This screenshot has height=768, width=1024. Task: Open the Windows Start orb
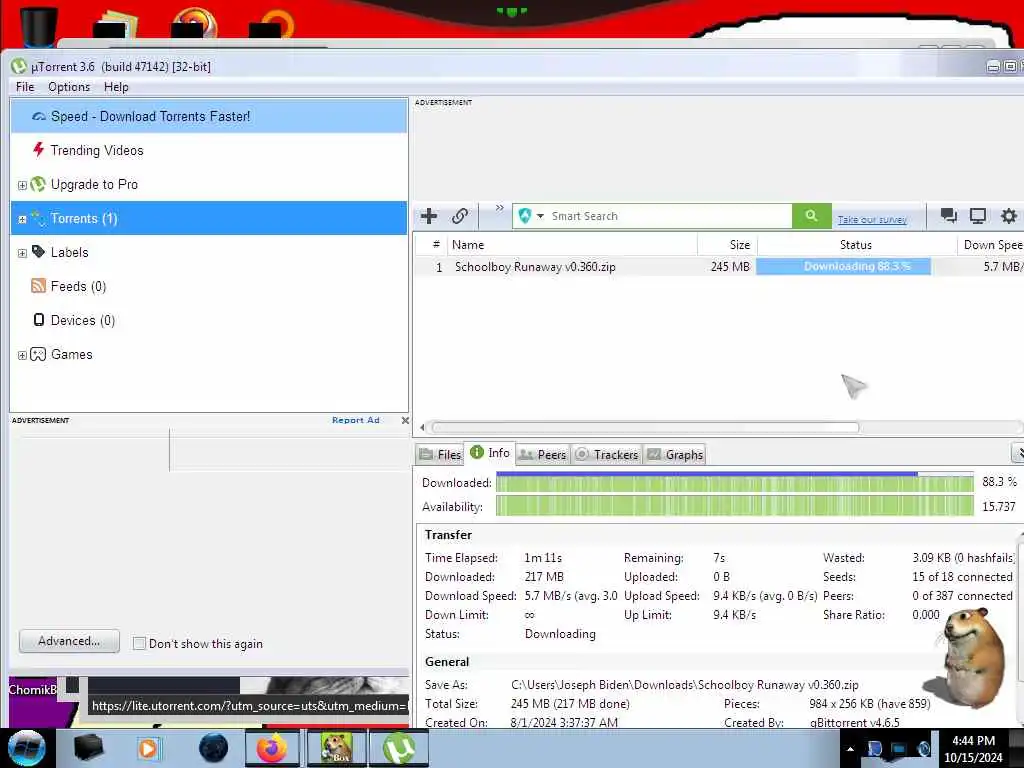tap(27, 748)
